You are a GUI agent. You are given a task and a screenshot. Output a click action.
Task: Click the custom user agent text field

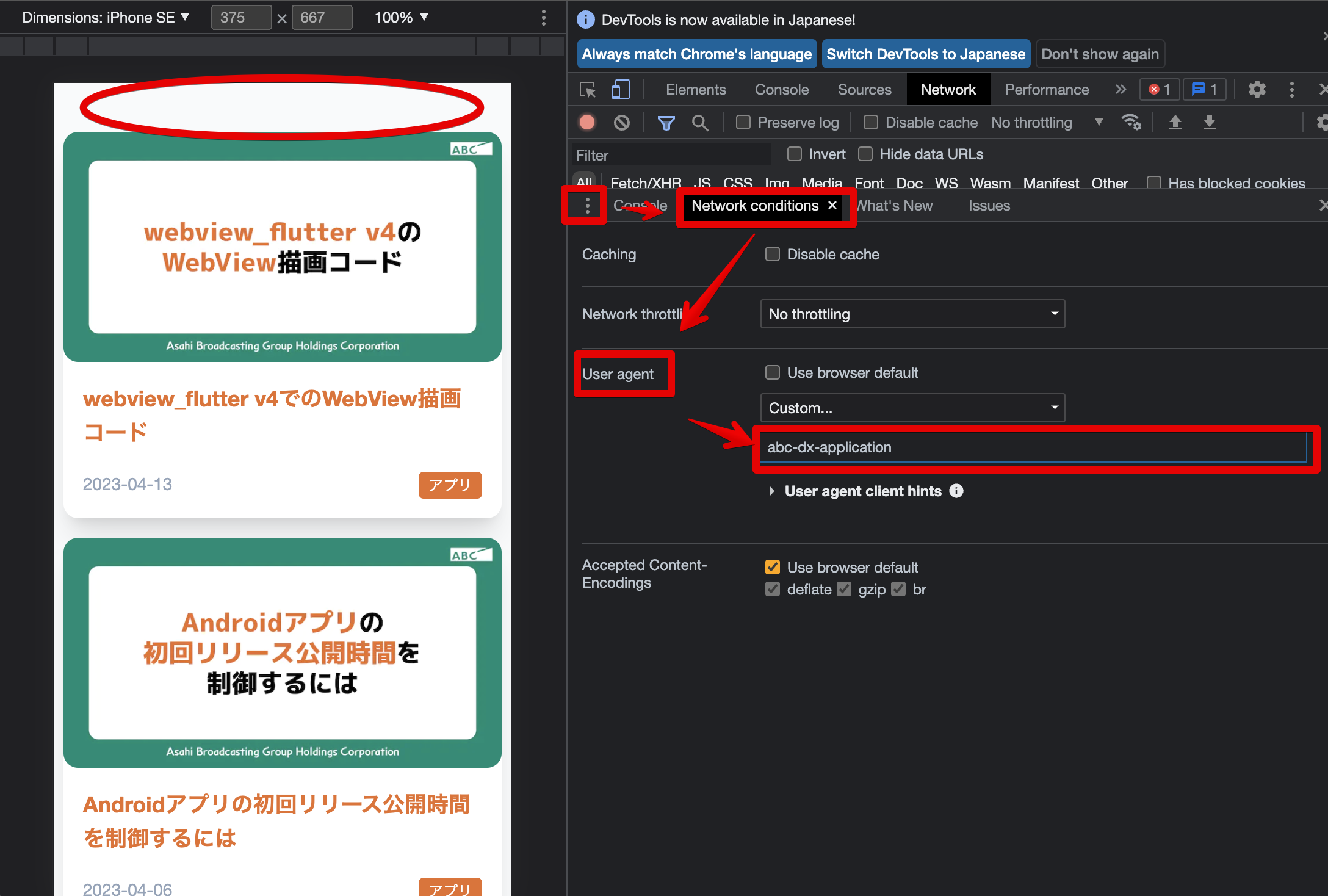click(1031, 447)
